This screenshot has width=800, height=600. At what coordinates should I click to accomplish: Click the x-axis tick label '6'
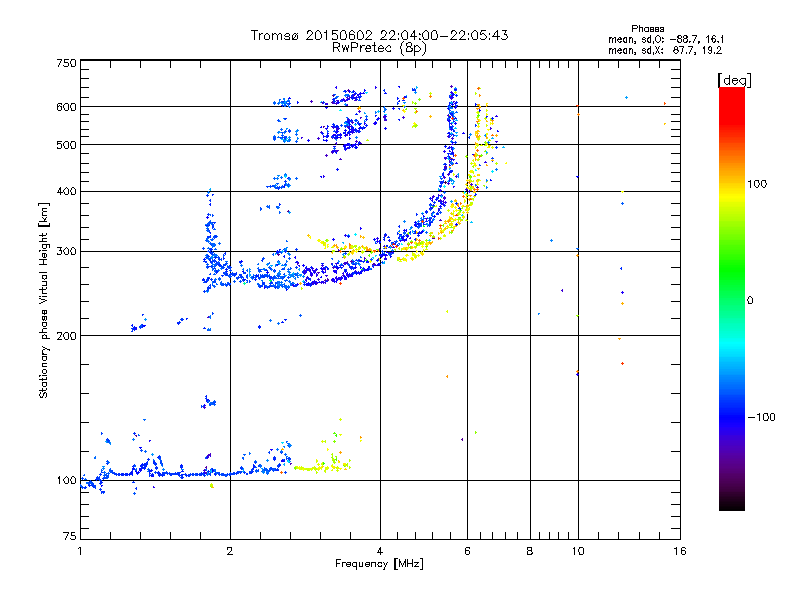[x=467, y=551]
